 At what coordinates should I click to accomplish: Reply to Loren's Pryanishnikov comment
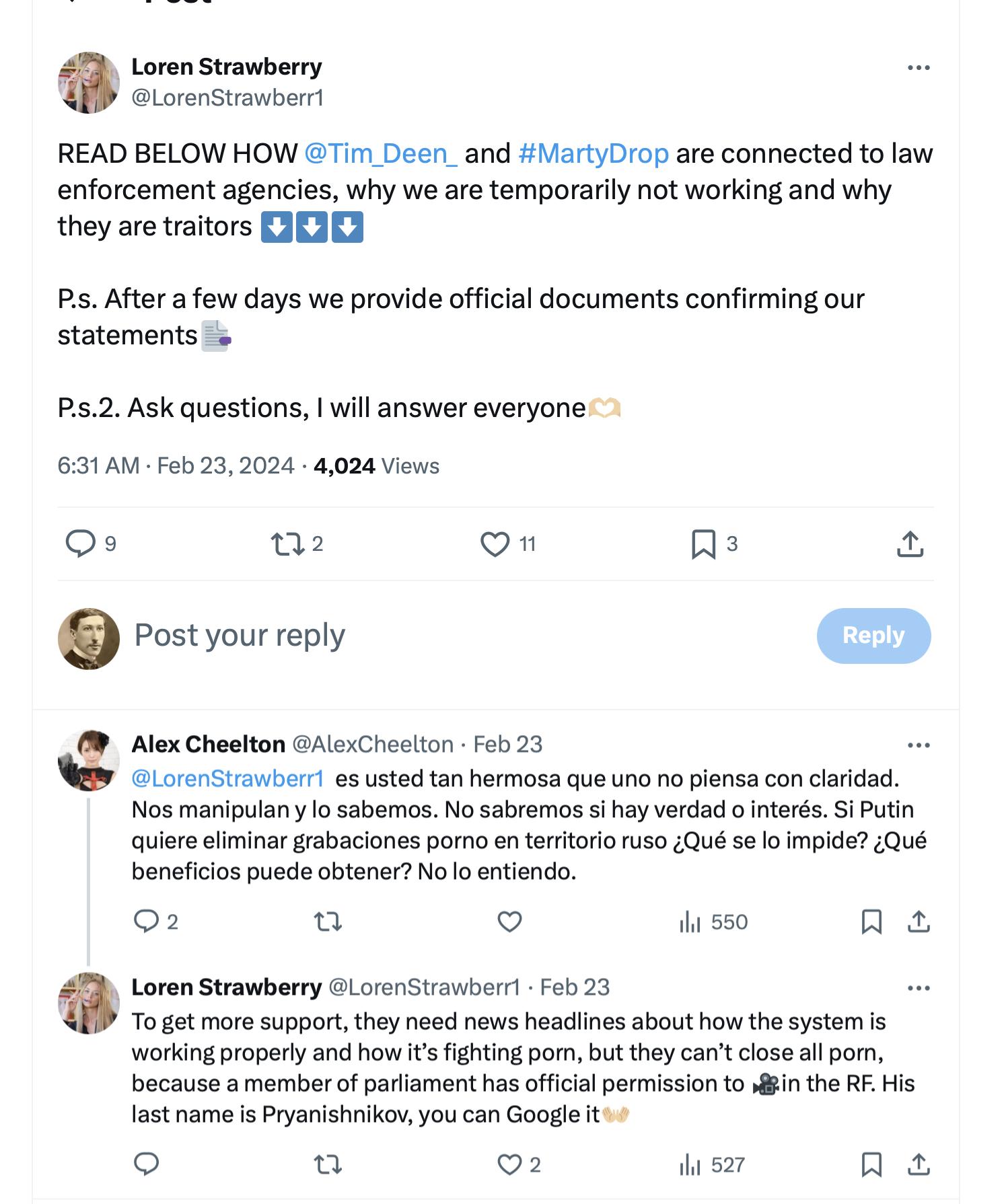point(146,1164)
